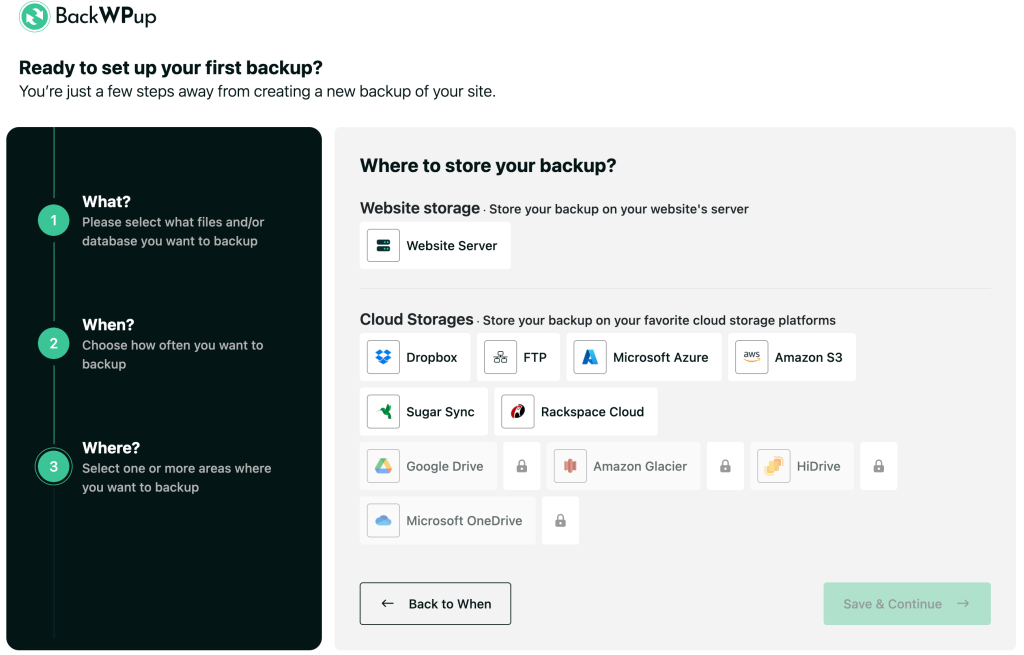The height and width of the screenshot is (655, 1024).
Task: Click Save & Continue button
Action: pos(906,603)
